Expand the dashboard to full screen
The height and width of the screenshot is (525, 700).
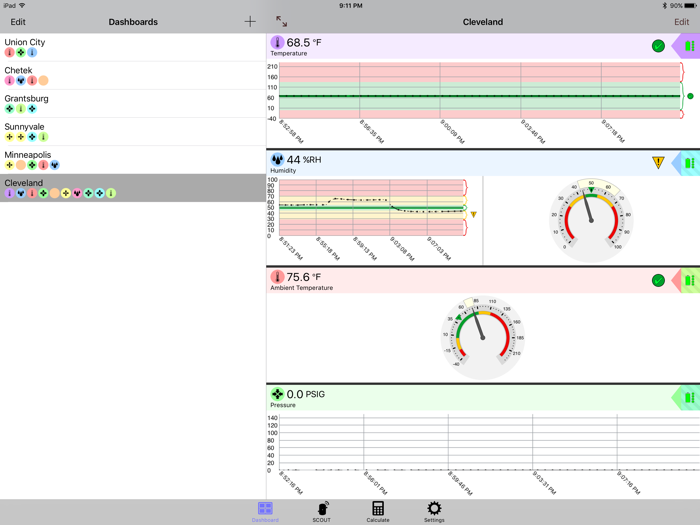tap(281, 21)
